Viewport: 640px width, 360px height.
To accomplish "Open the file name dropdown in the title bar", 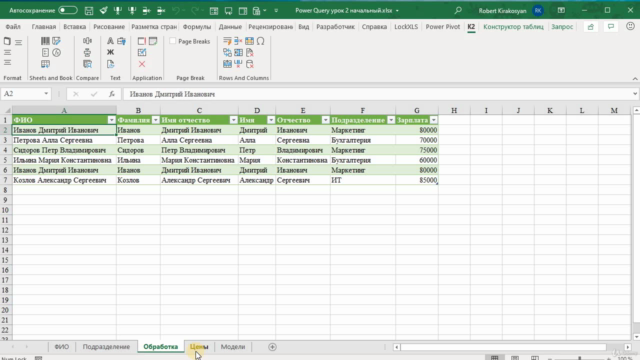I will click(397, 11).
